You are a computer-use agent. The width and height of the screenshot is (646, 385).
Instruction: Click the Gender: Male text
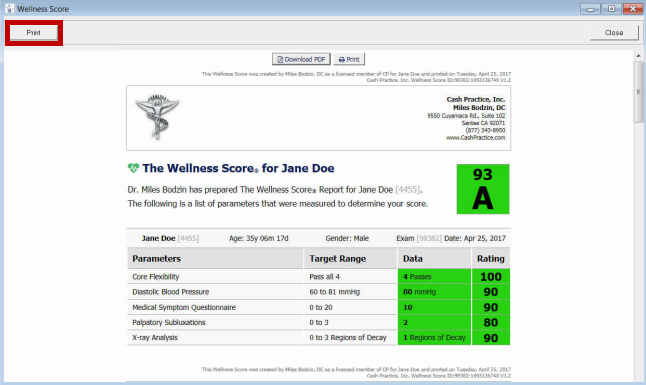pos(347,238)
